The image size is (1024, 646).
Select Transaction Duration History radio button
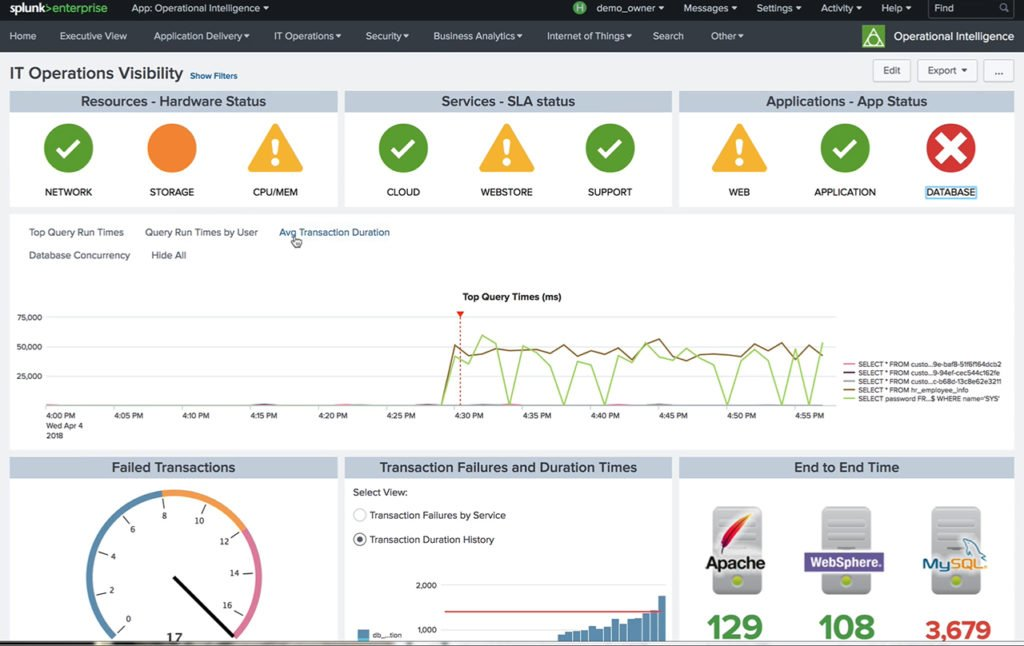coord(359,540)
